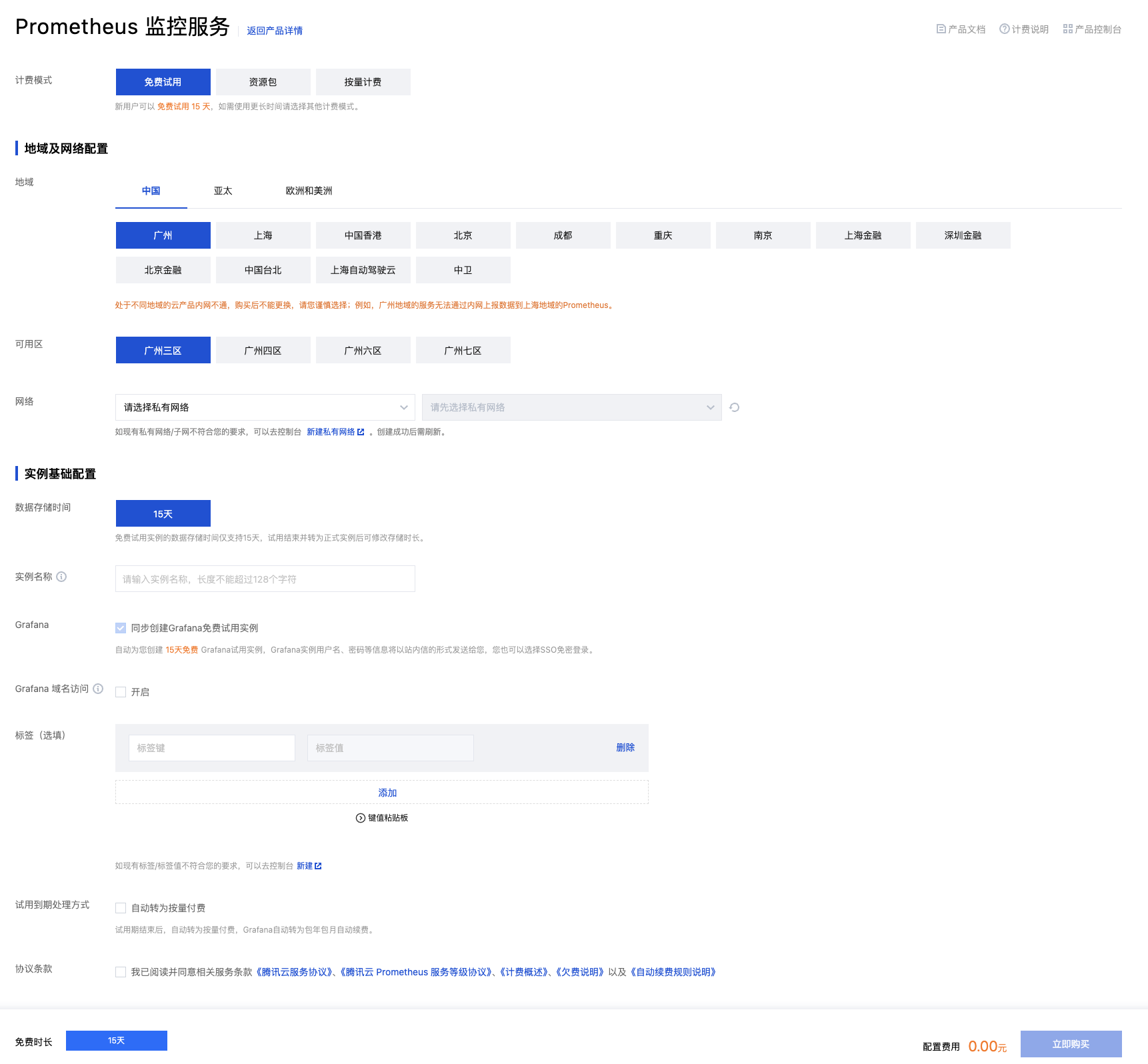Click the info icon beside 实例名称

pos(61,577)
